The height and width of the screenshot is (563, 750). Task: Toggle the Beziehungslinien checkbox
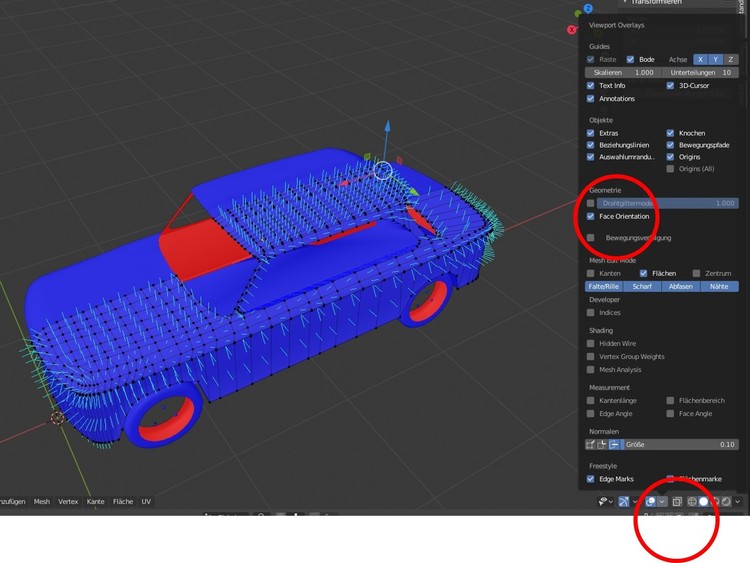591,145
